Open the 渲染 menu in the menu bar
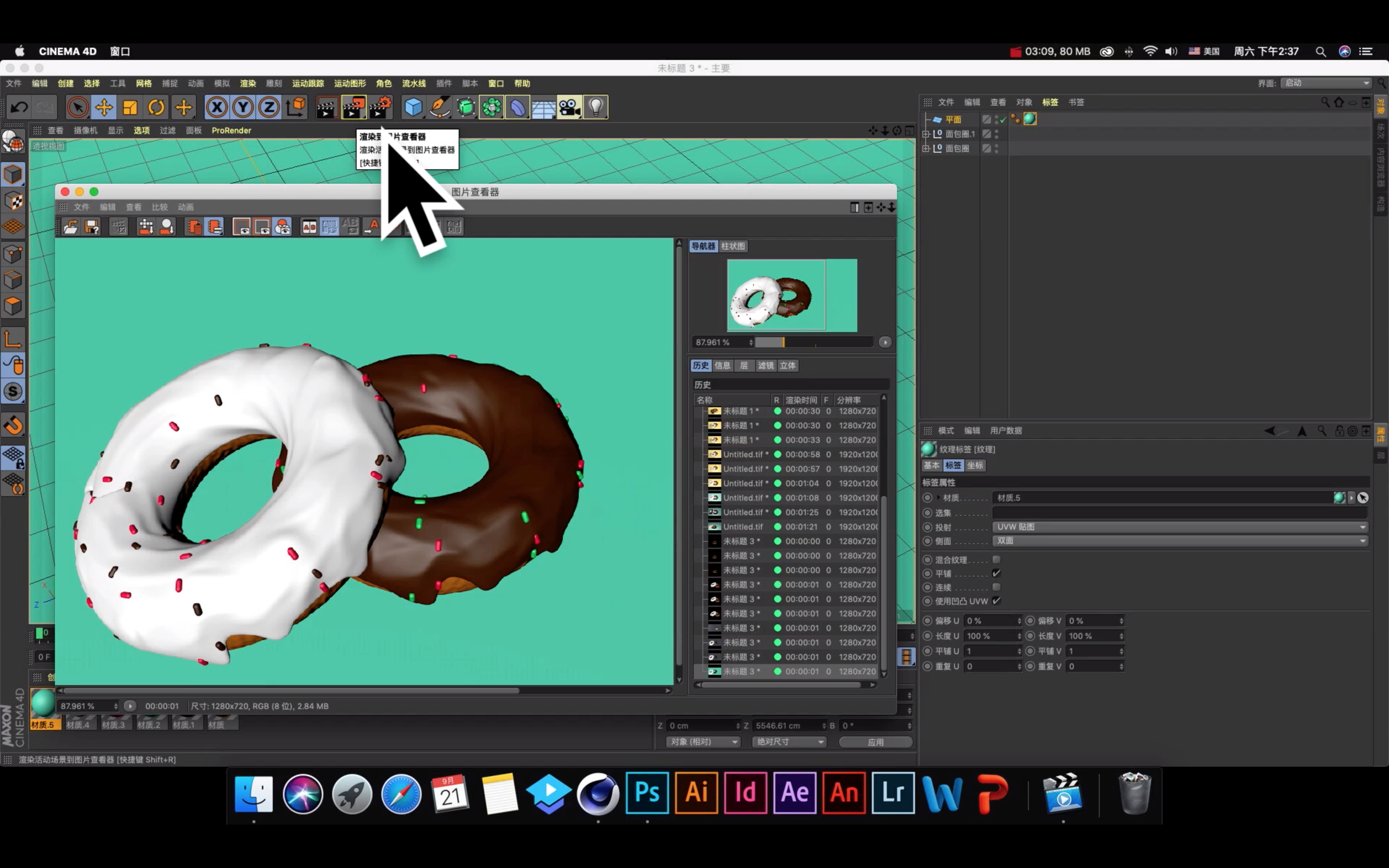 (x=247, y=83)
